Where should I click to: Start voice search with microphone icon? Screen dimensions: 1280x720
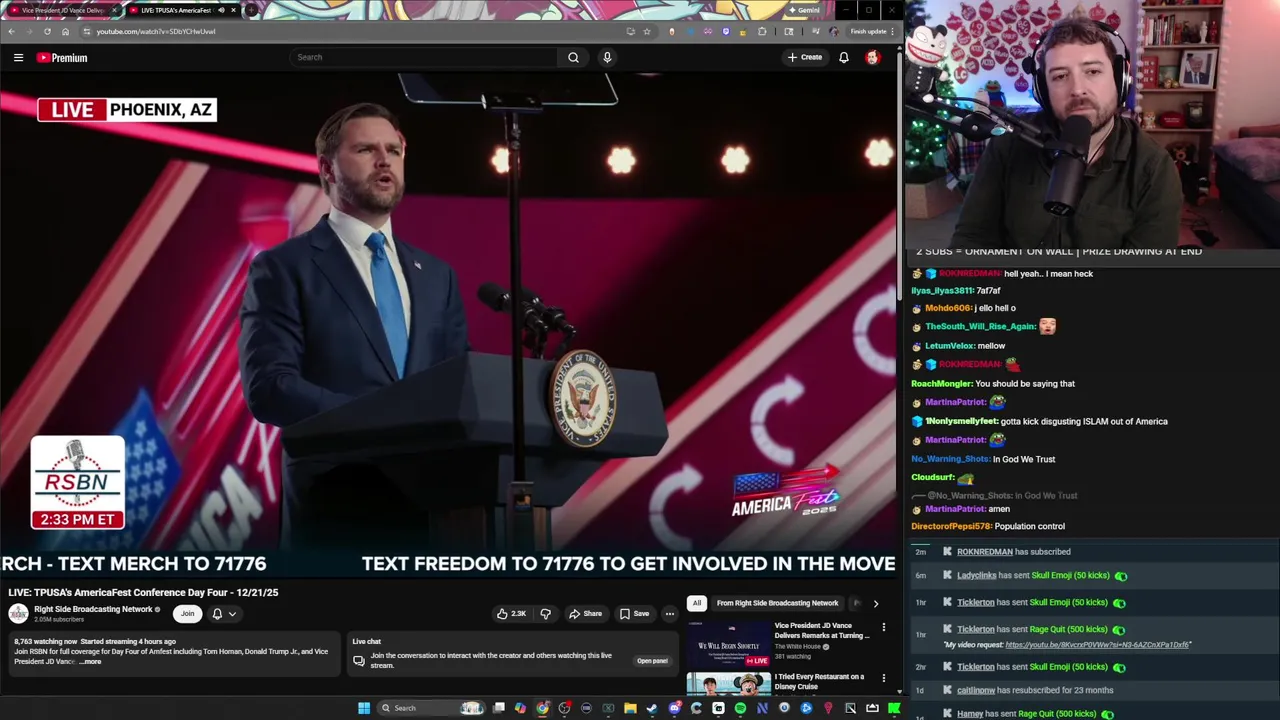pos(607,57)
